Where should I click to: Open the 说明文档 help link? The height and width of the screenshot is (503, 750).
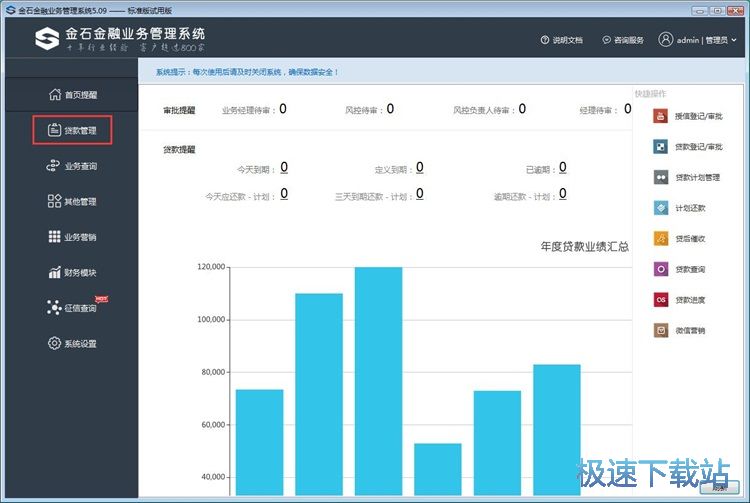[561, 40]
